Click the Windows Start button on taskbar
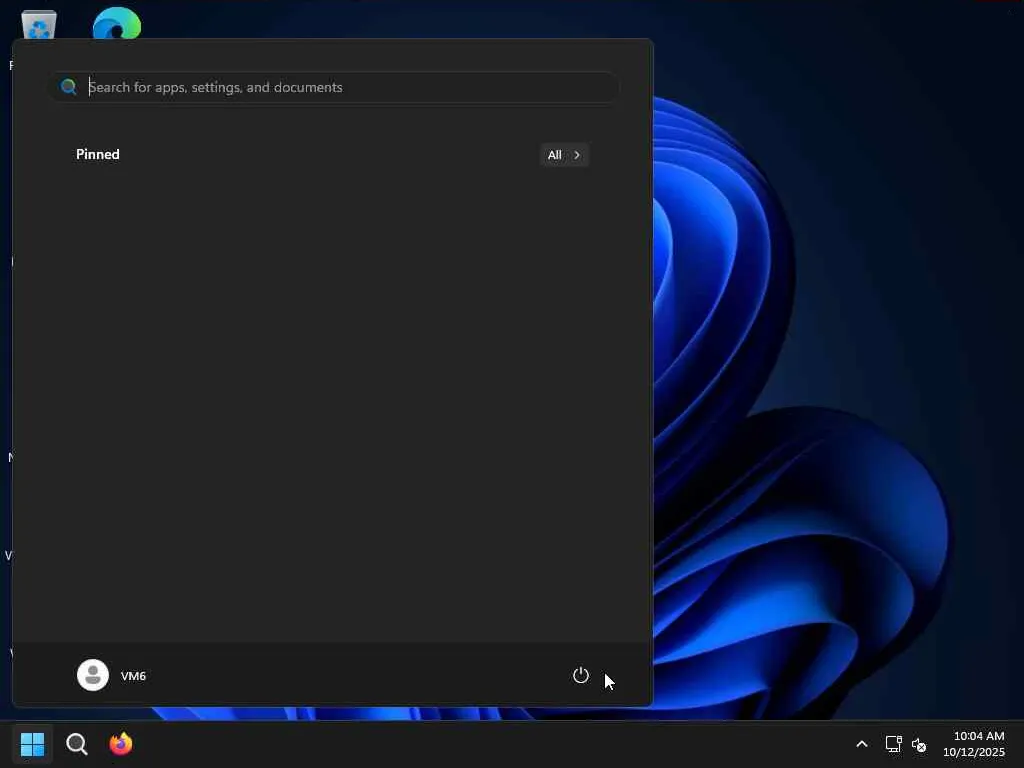The image size is (1024, 768). click(33, 744)
